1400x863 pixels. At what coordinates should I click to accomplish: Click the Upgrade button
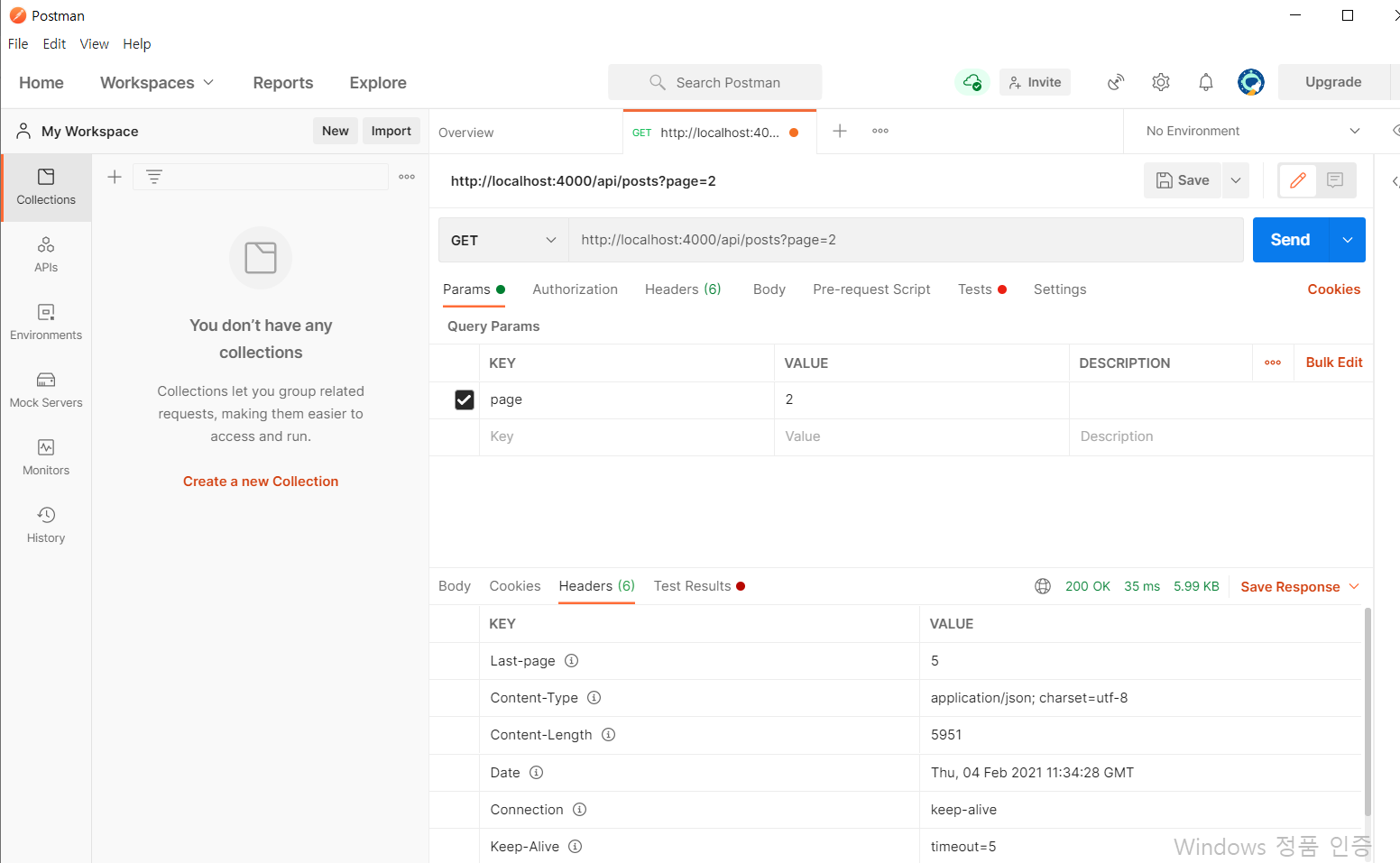pos(1333,82)
